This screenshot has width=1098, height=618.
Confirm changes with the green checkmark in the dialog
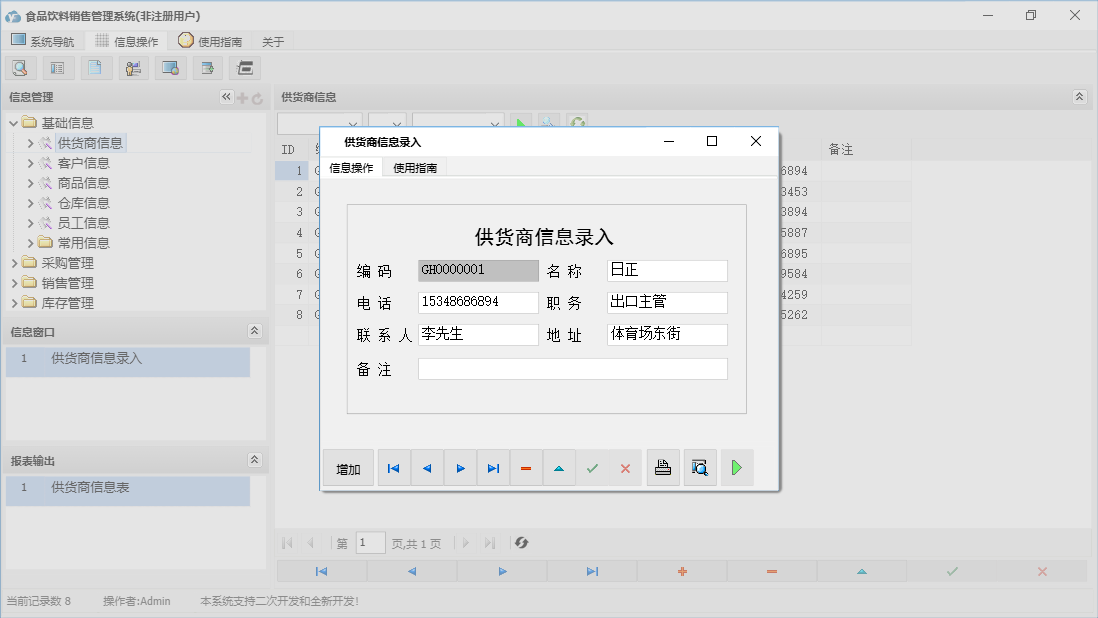[592, 467]
